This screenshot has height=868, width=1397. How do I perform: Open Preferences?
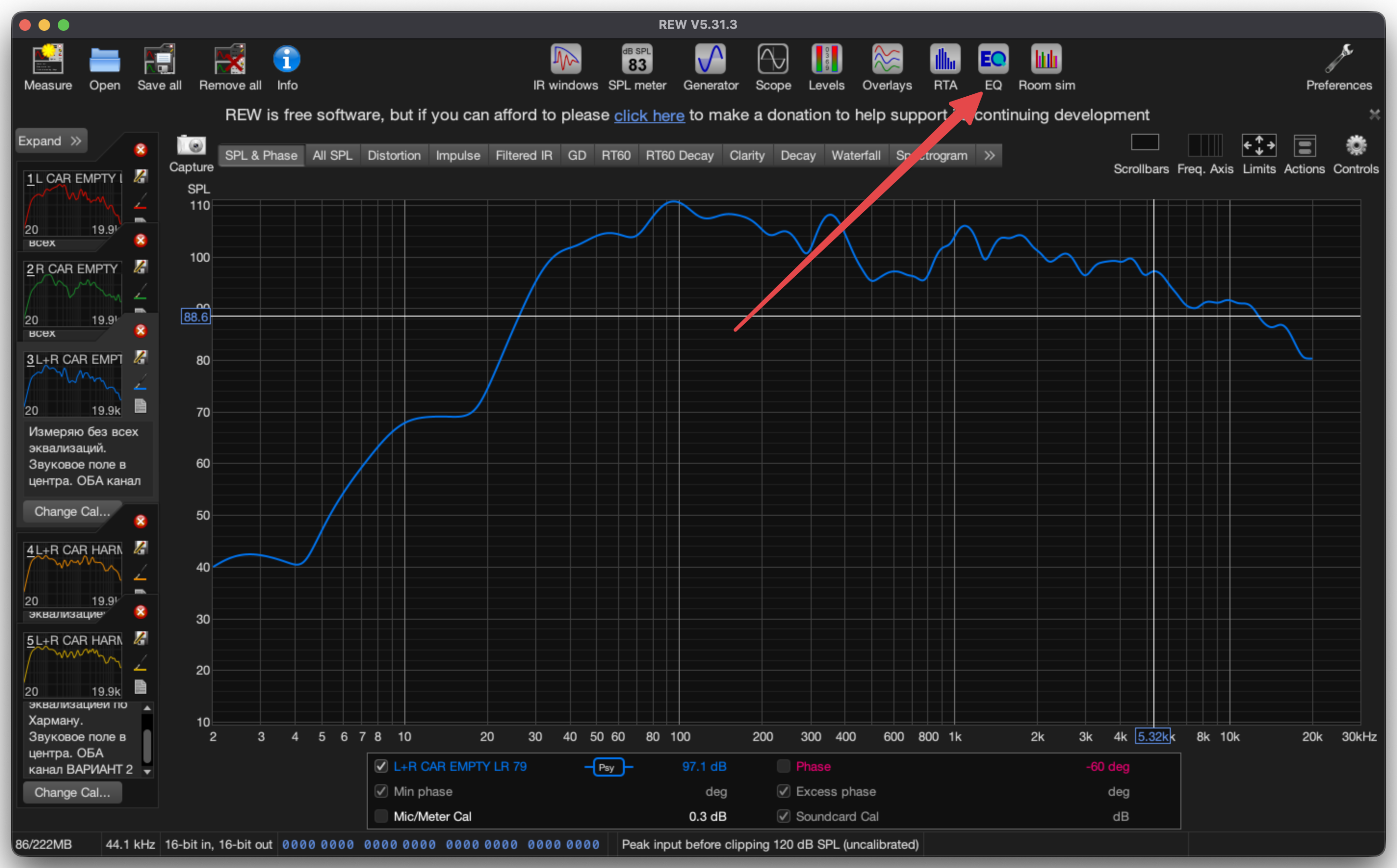click(1338, 67)
